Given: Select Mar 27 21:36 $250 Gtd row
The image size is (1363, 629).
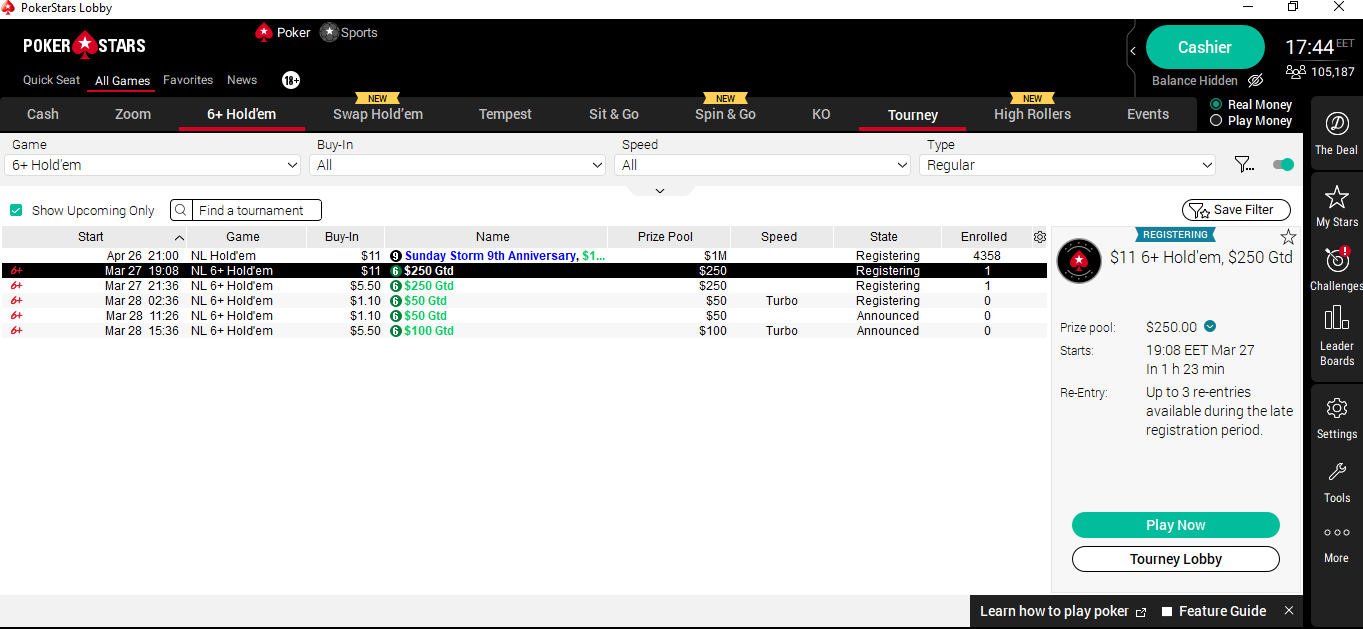Looking at the screenshot, I should tap(524, 286).
